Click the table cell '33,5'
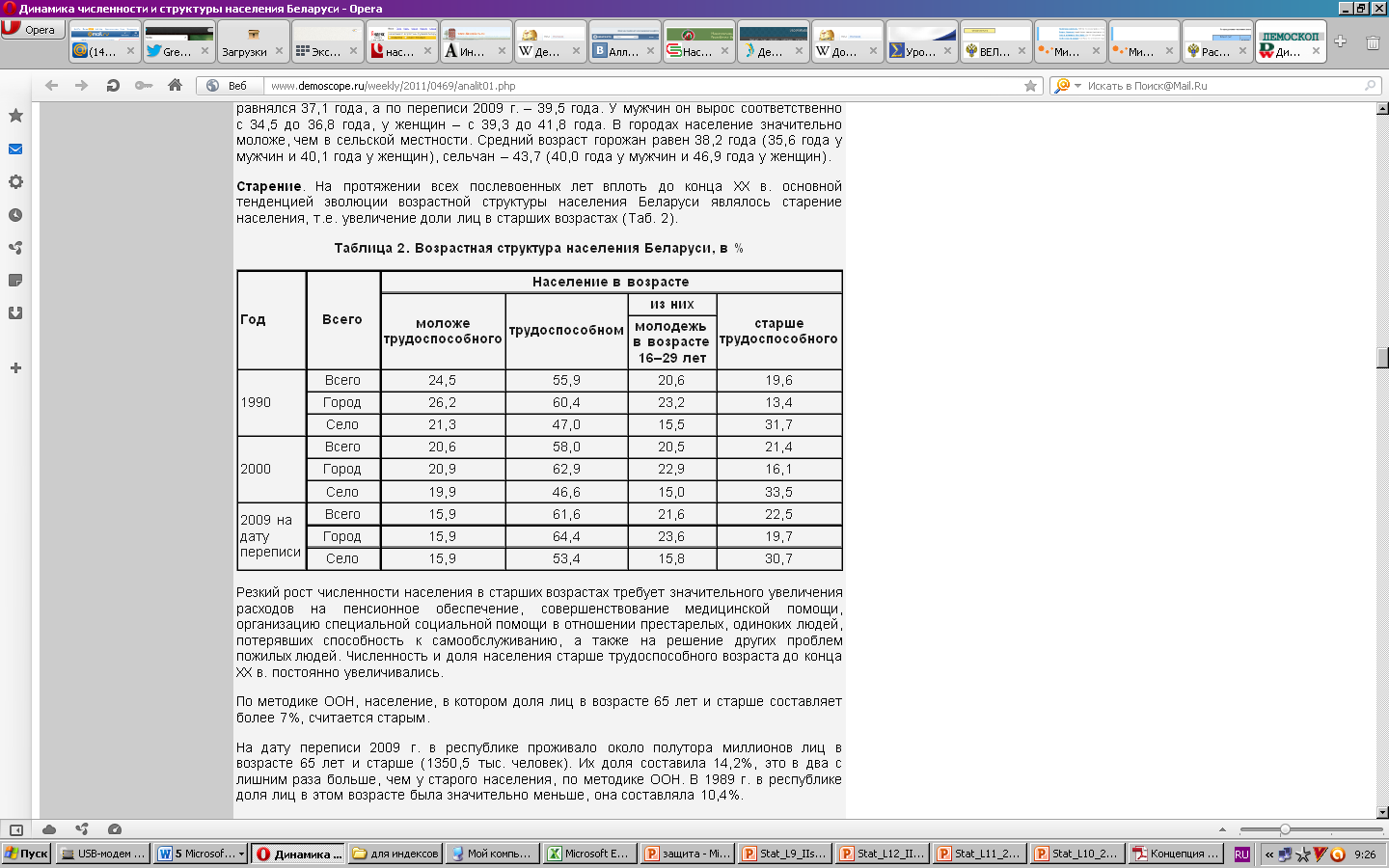Screen dimensions: 1389x868 tap(779, 492)
